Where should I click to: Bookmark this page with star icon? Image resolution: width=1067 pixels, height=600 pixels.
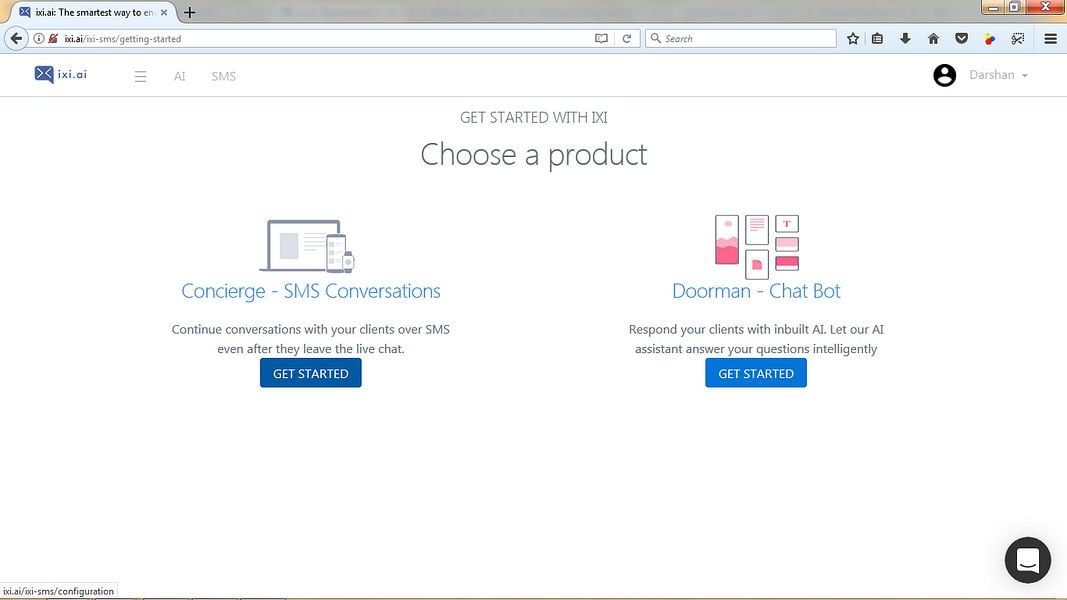pyautogui.click(x=853, y=39)
